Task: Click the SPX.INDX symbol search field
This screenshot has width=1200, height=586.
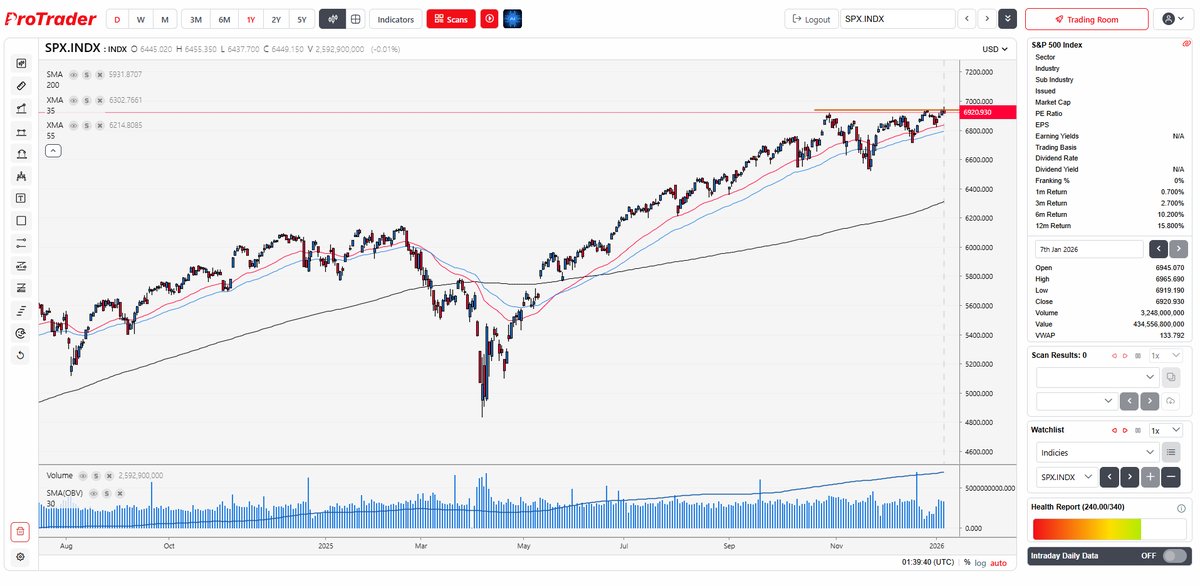Action: point(896,19)
